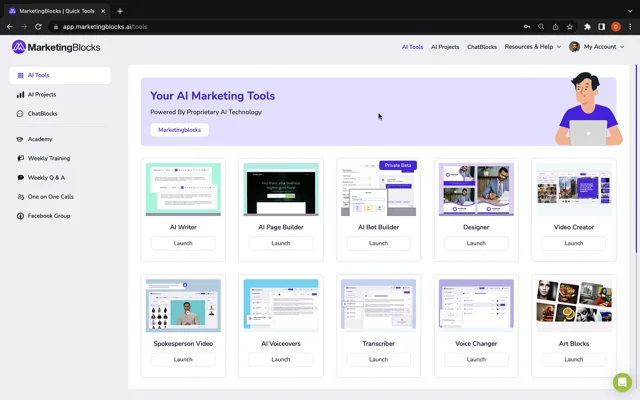Click the AI Projects bar chart icon
640x400 pixels.
[x=20, y=94]
